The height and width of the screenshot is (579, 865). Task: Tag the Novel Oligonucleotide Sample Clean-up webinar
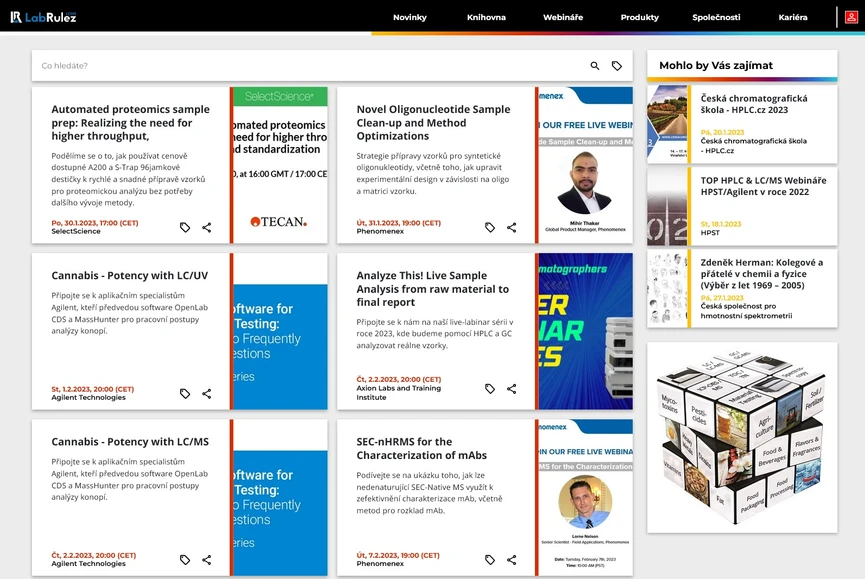coord(490,227)
